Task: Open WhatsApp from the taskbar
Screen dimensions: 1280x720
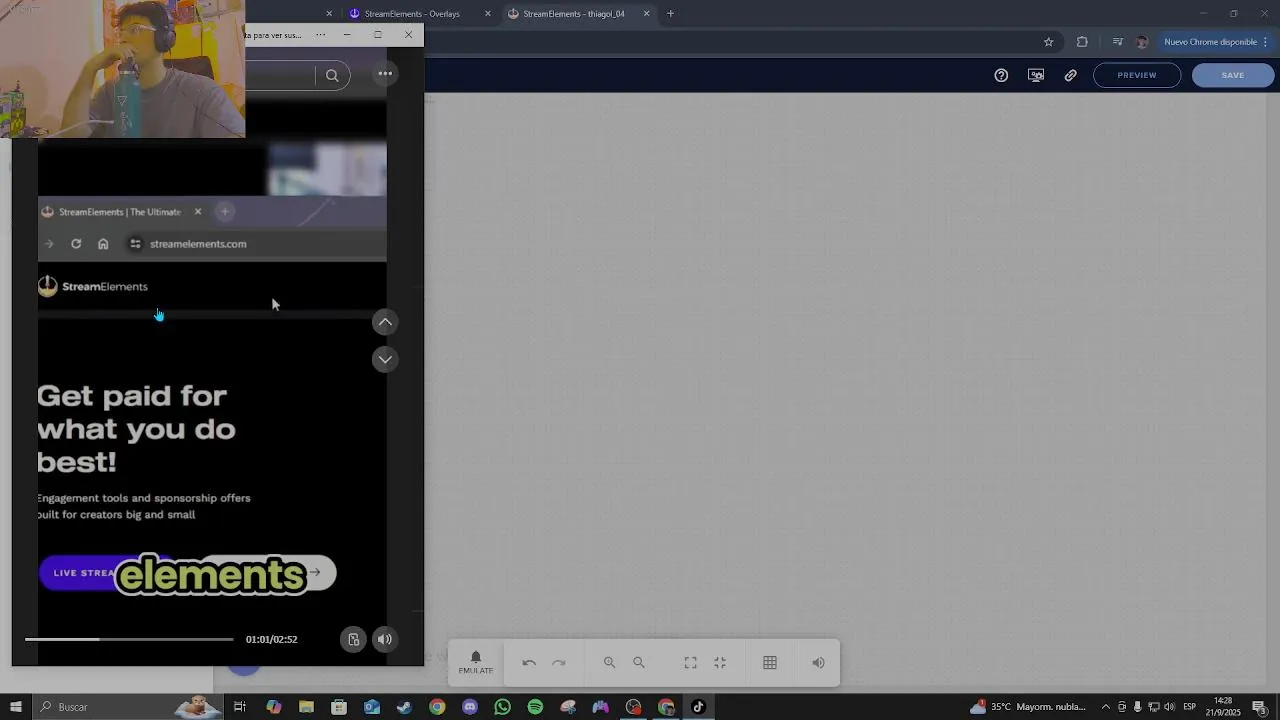Action: click(503, 707)
